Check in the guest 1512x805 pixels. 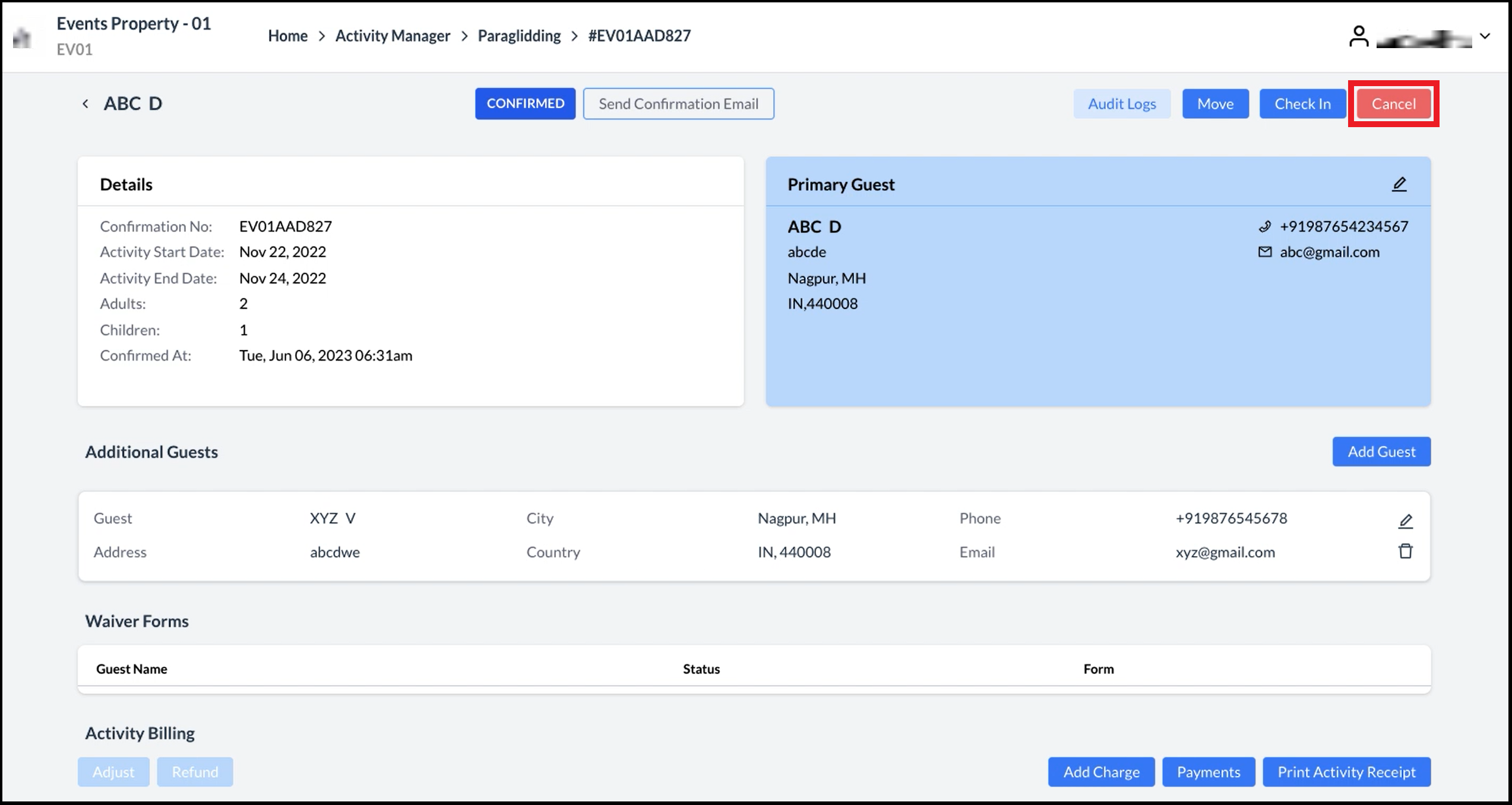point(1302,103)
